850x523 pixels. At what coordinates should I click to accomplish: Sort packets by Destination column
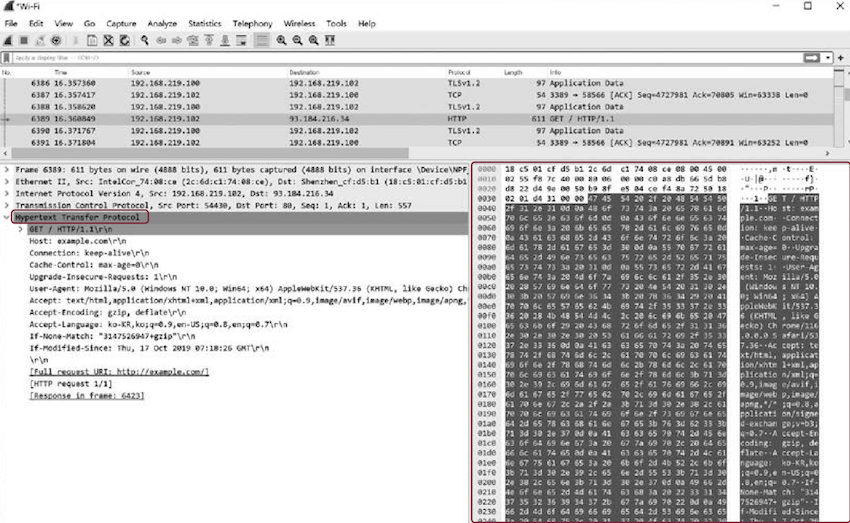tap(304, 72)
